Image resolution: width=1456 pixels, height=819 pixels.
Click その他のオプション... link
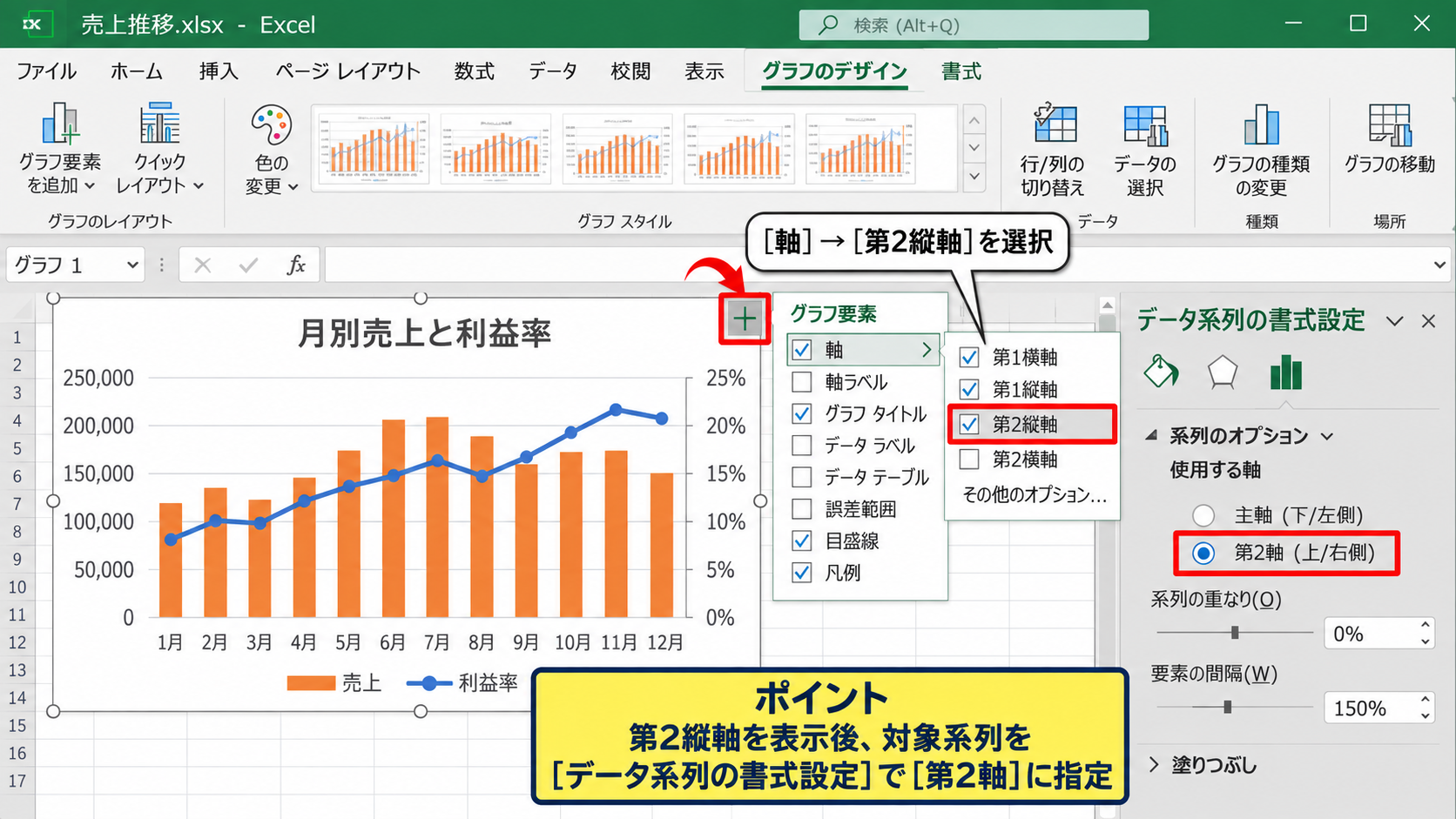click(1035, 494)
